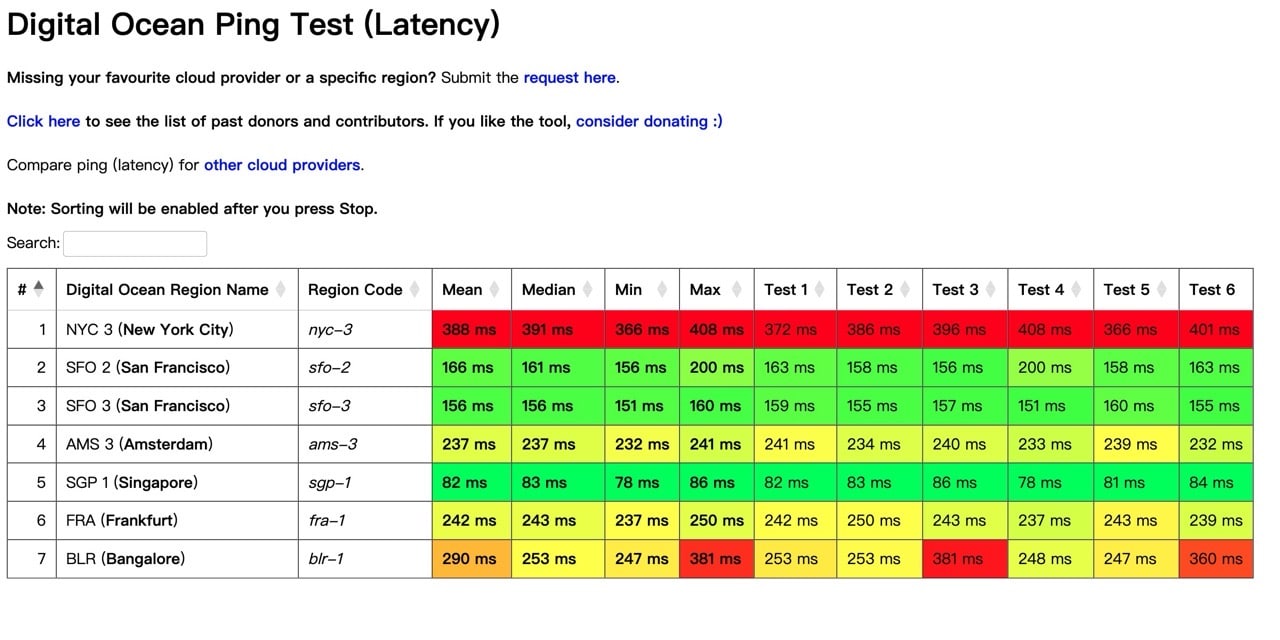Sort table by Test 2 column
This screenshot has width=1280, height=640.
879,289
